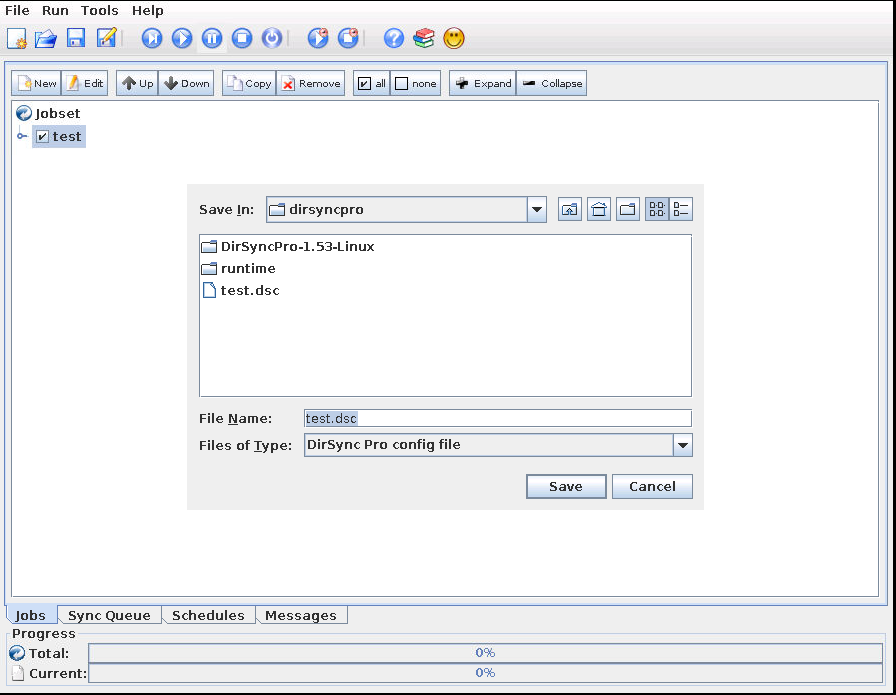Click the blue Stop icon in toolbar
Viewport: 896px width, 695px height.
coord(242,38)
